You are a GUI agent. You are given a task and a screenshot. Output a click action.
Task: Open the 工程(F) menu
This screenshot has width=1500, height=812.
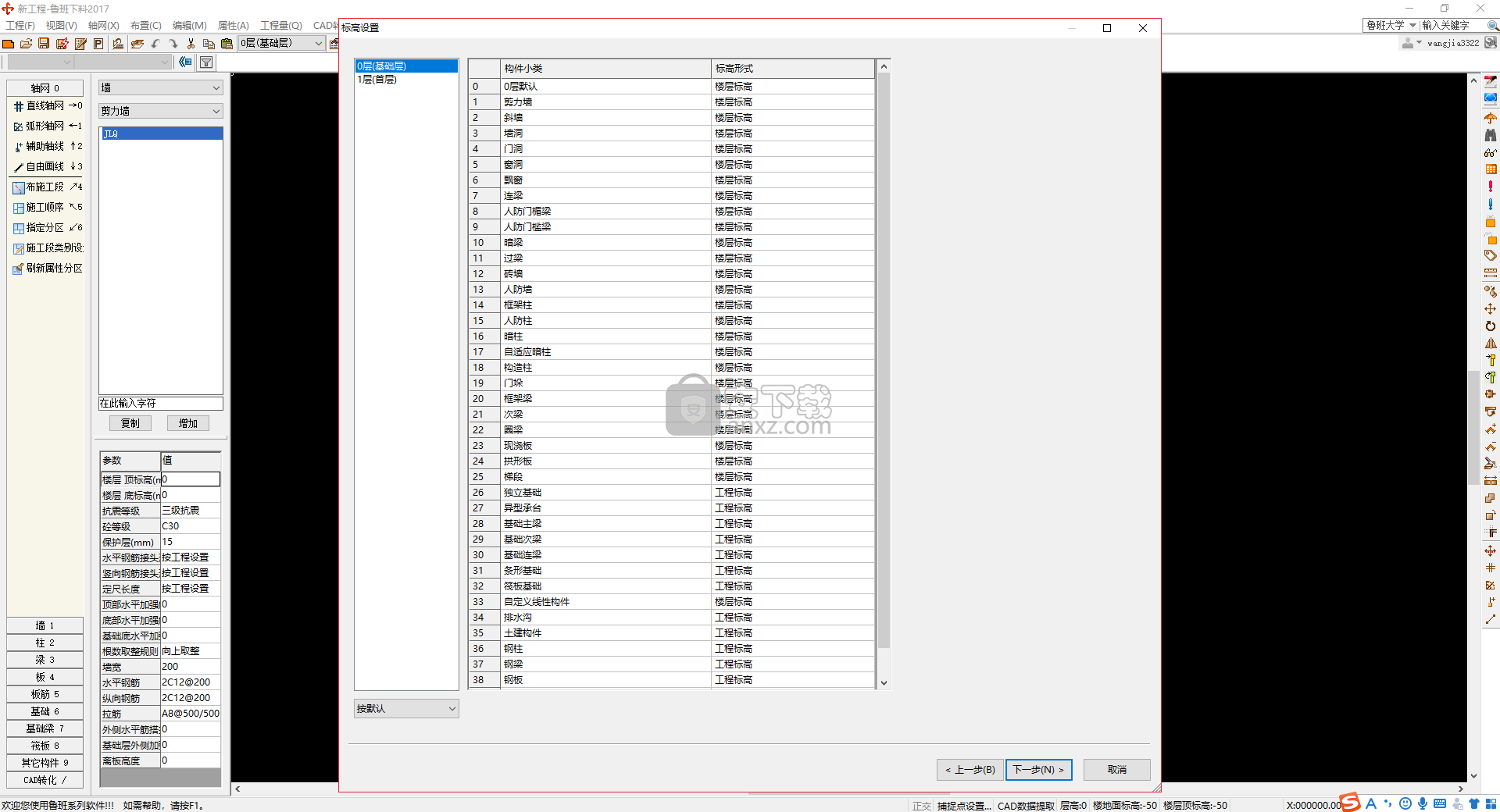pos(20,26)
